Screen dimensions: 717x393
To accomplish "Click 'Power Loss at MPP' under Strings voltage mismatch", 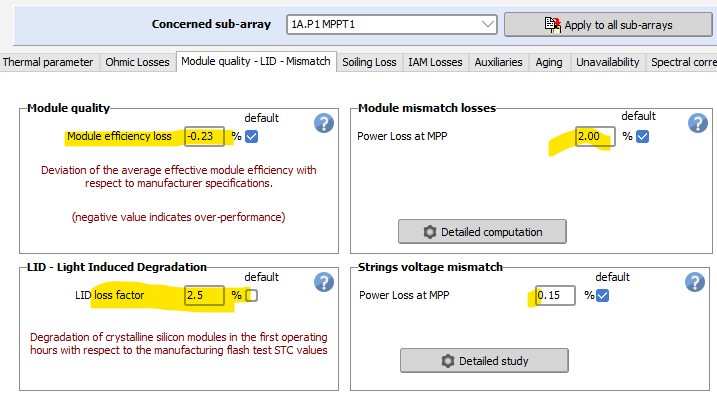I will tap(404, 296).
